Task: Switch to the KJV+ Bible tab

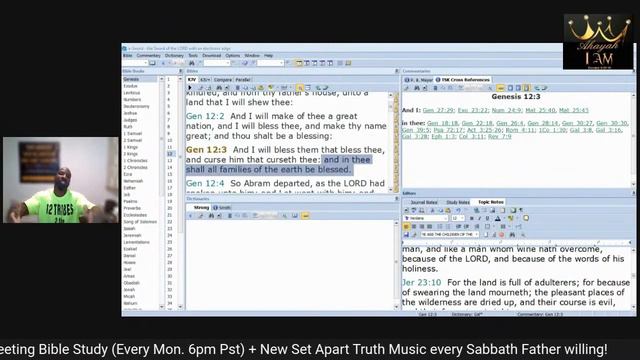Action: pos(205,80)
